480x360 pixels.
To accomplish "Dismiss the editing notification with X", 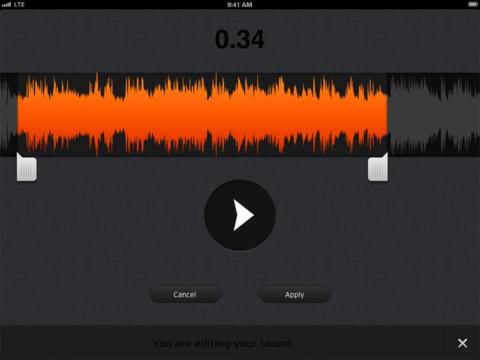I will click(x=462, y=343).
